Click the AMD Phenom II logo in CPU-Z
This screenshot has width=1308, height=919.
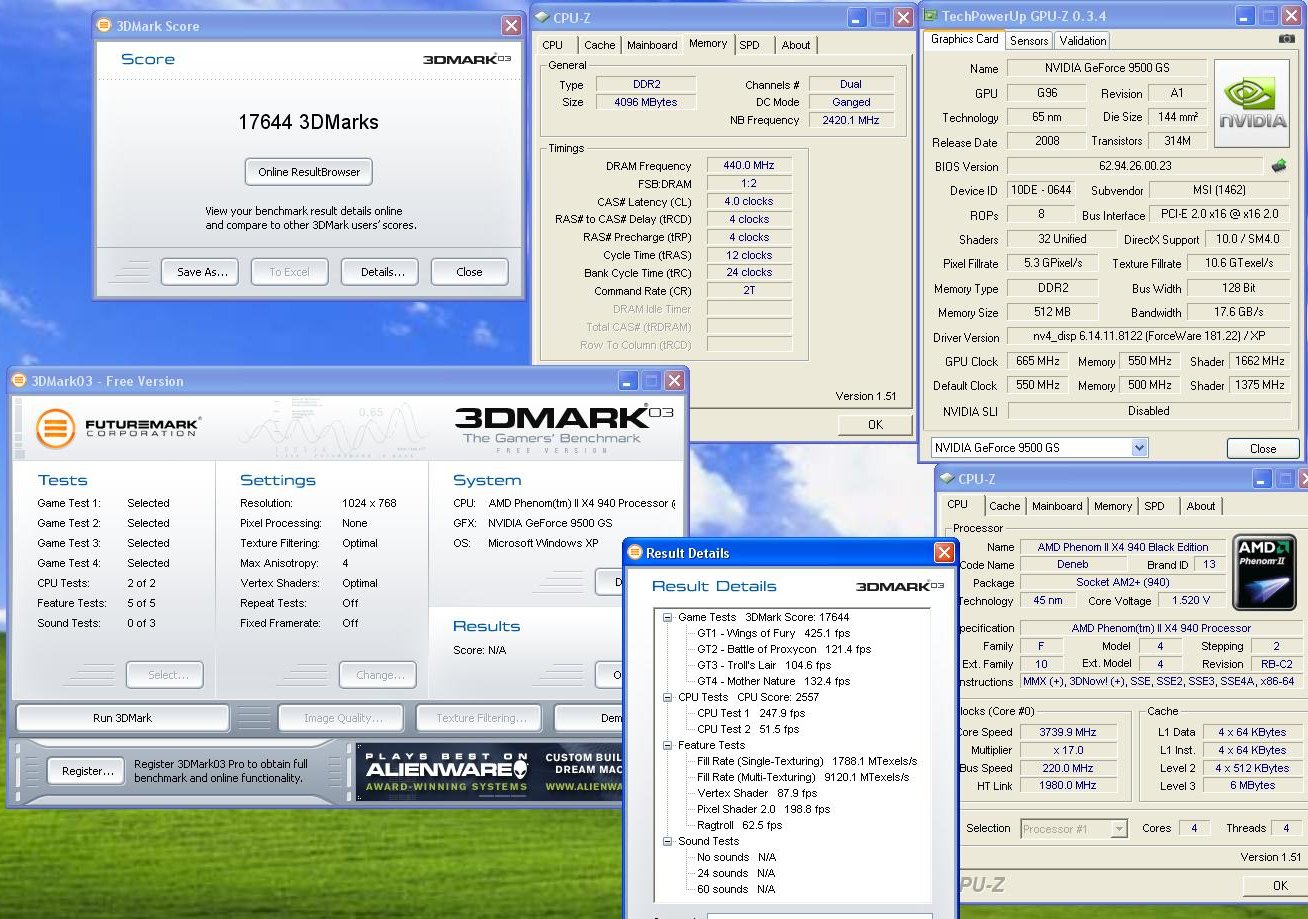(1264, 574)
